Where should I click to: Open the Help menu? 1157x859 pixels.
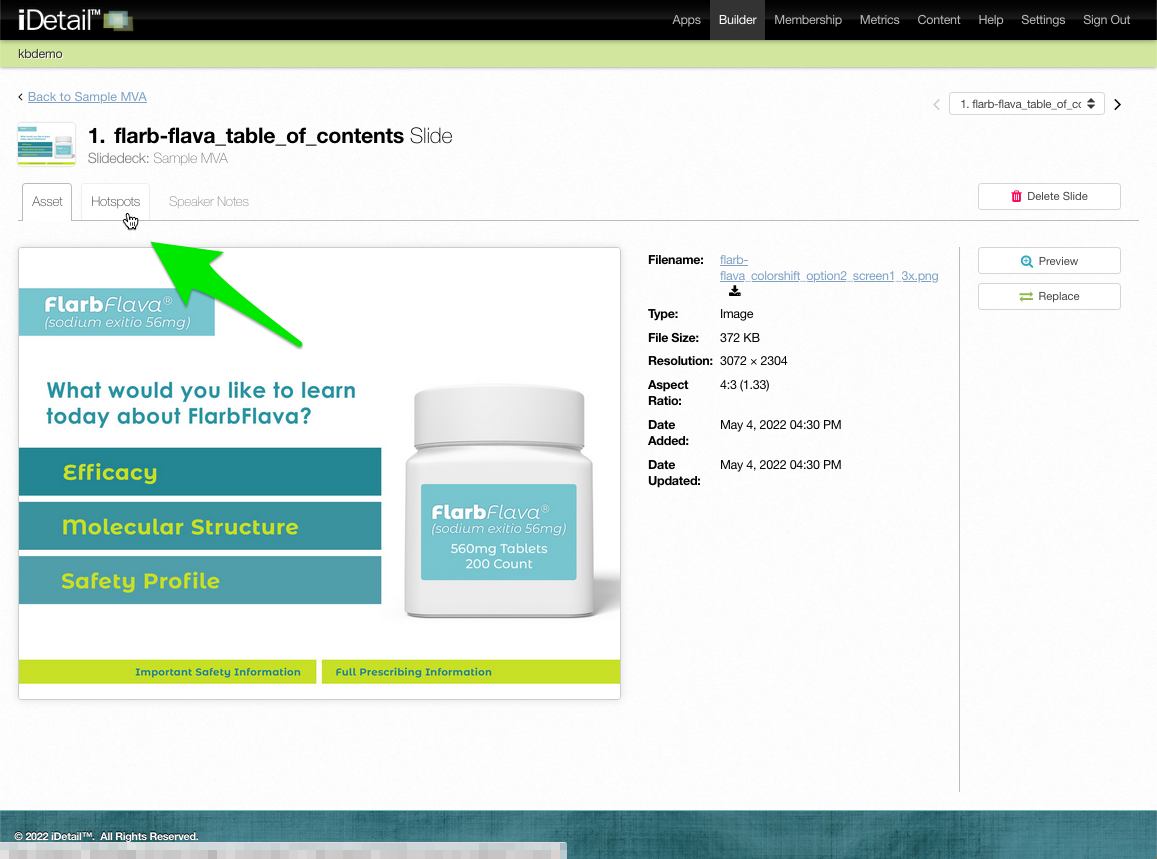(990, 20)
